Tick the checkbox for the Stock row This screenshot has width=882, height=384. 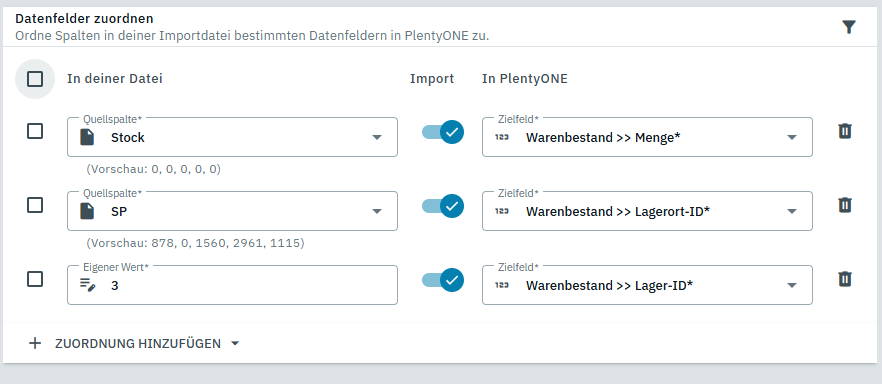[35, 132]
